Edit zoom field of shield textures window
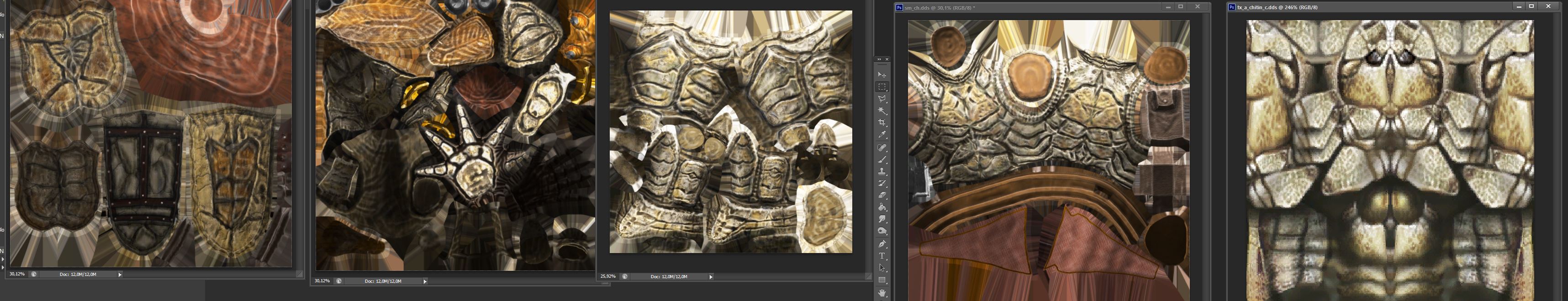This screenshot has height=301, width=1568. [x=17, y=274]
